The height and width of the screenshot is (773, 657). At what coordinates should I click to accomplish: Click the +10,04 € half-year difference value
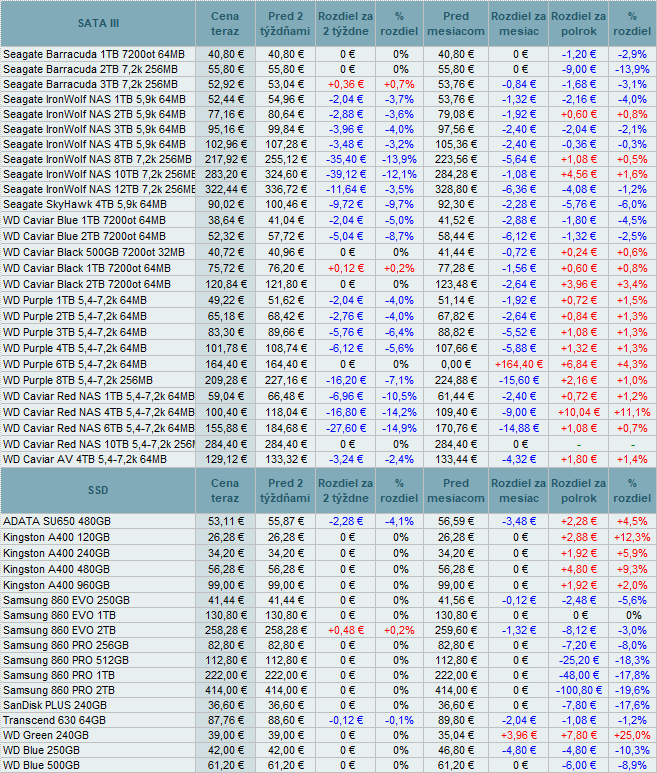point(579,412)
